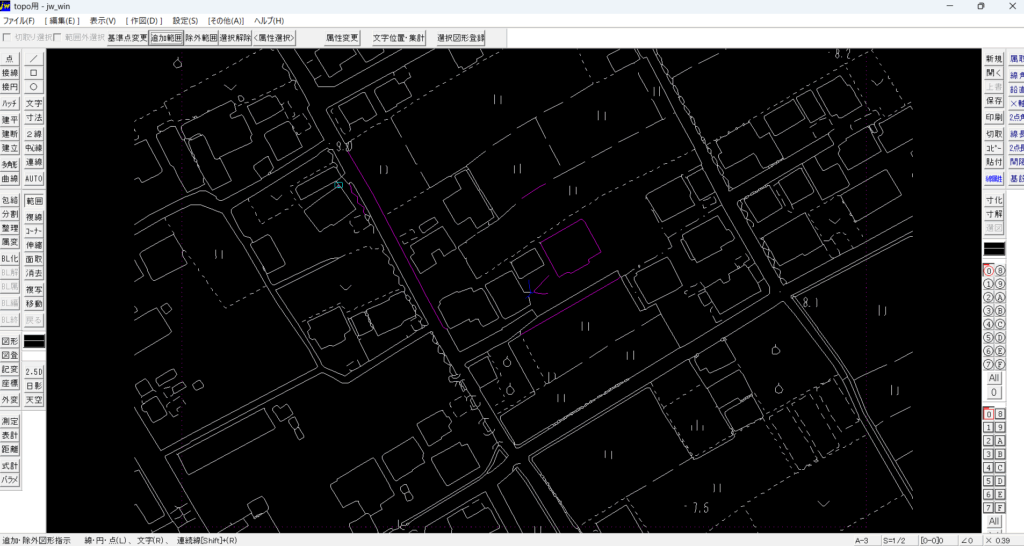Activate the 測定 measure tool
This screenshot has width=1024, height=546.
(x=10, y=421)
